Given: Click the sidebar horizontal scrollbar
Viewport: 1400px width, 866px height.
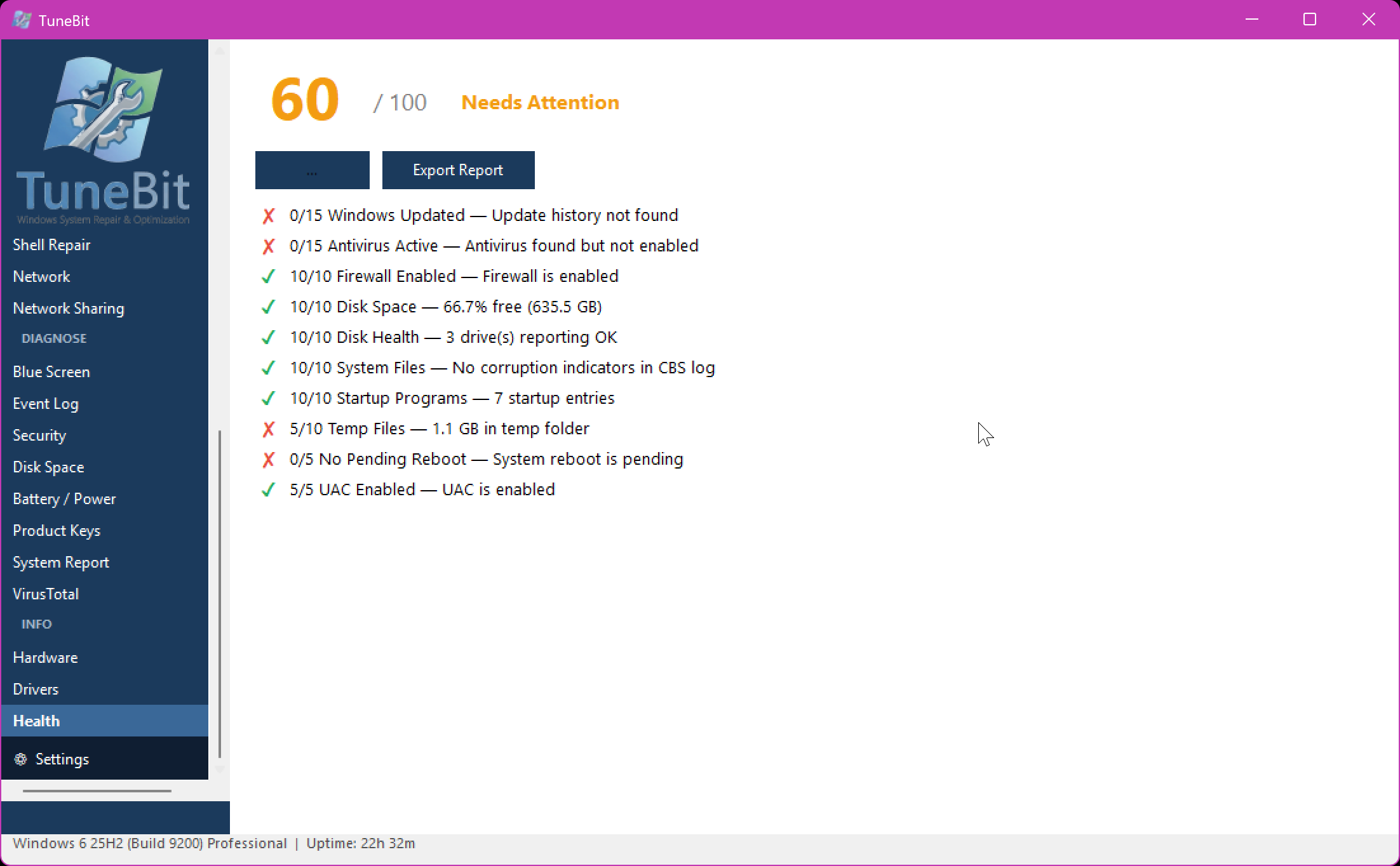Looking at the screenshot, I should pyautogui.click(x=97, y=791).
